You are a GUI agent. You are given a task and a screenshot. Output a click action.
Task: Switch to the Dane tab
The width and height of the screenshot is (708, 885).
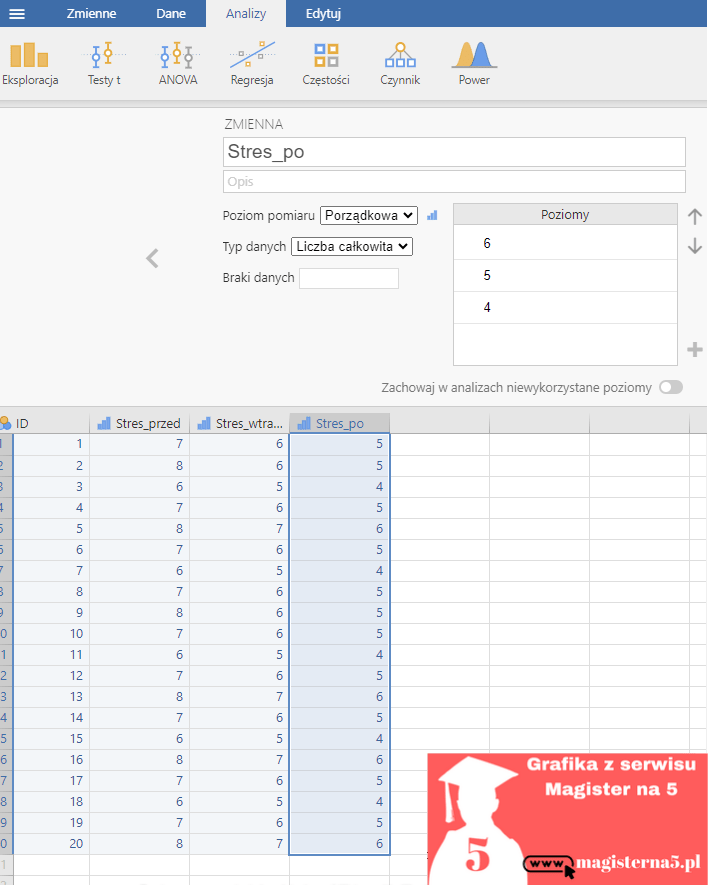[x=171, y=13]
